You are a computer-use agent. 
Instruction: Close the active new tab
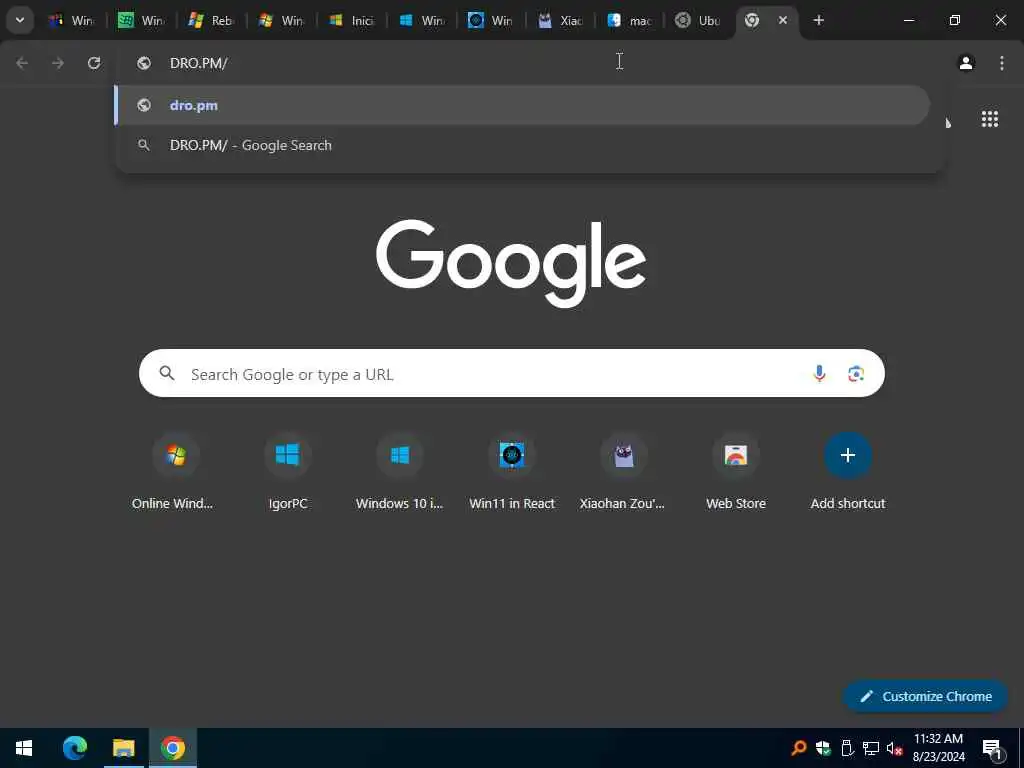[782, 20]
